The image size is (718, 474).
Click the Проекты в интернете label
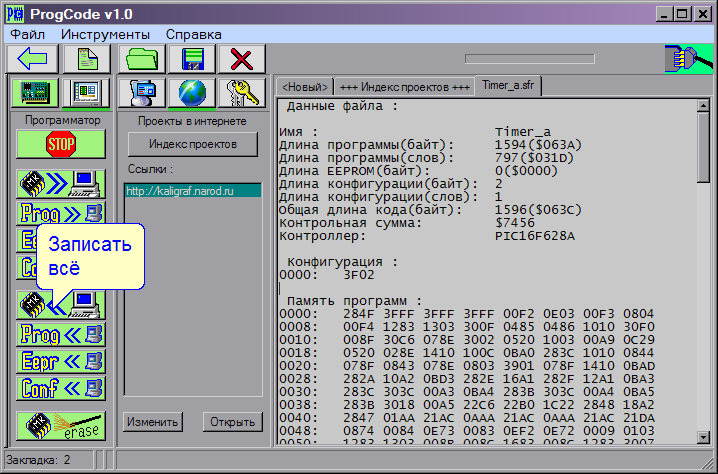(x=192, y=121)
